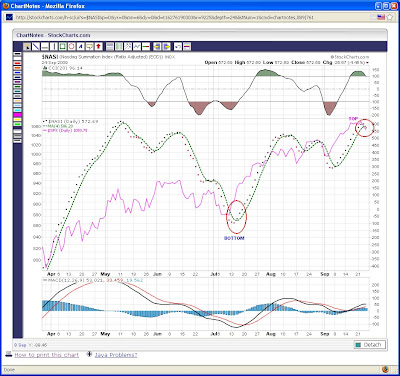Select the green vertical time bands tool
400x376 pixels.
(119, 47)
